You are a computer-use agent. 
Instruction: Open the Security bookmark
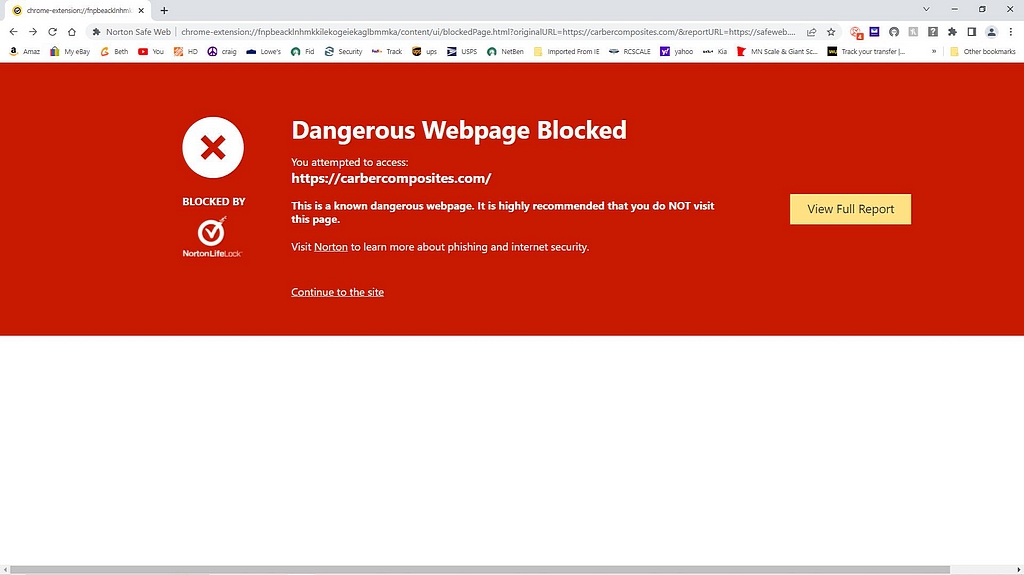click(344, 51)
